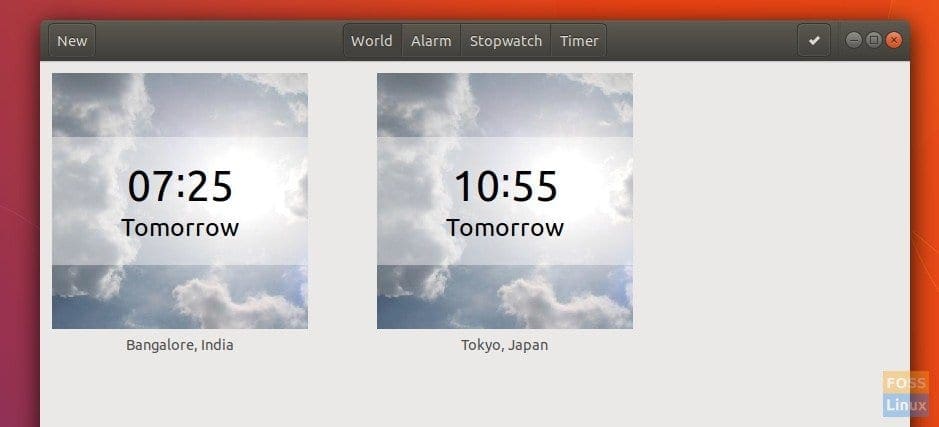Maximize the Clocks window
This screenshot has height=427, width=939.
point(874,40)
